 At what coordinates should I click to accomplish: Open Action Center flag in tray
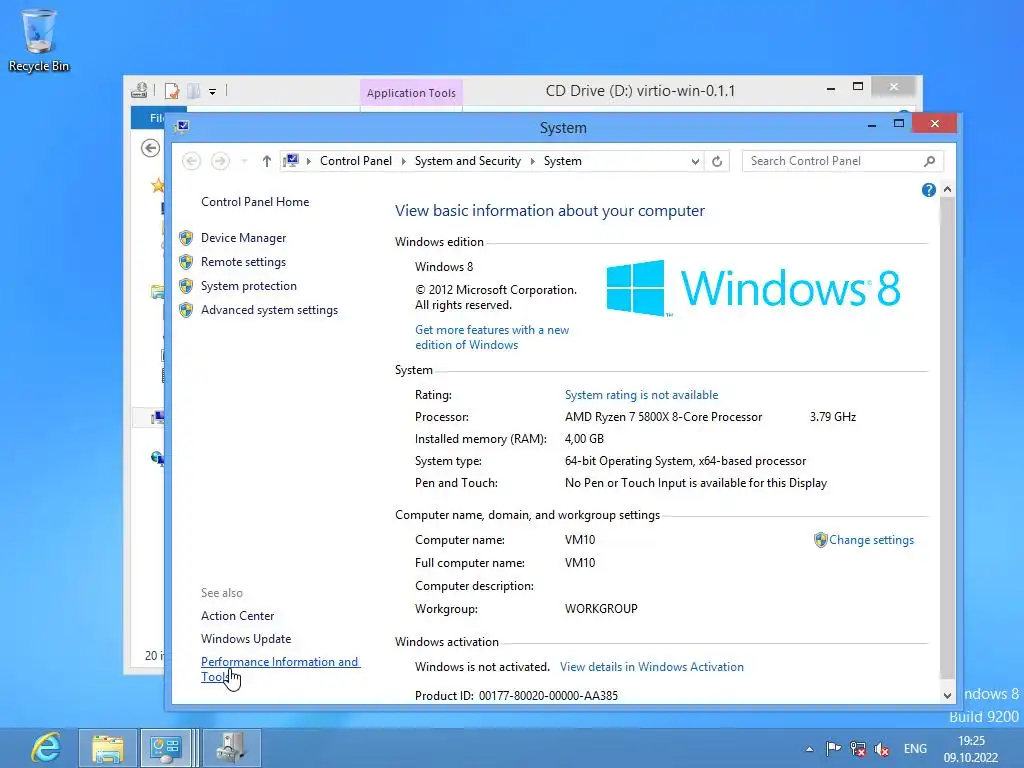click(833, 749)
